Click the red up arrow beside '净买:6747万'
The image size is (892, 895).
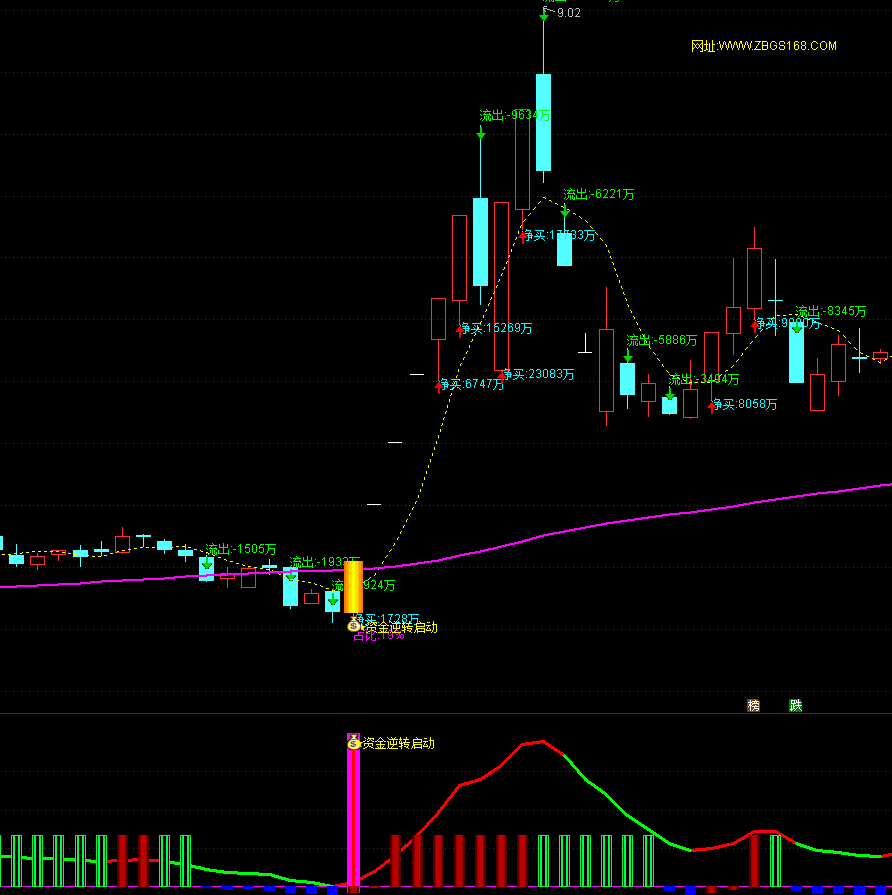pyautogui.click(x=438, y=388)
